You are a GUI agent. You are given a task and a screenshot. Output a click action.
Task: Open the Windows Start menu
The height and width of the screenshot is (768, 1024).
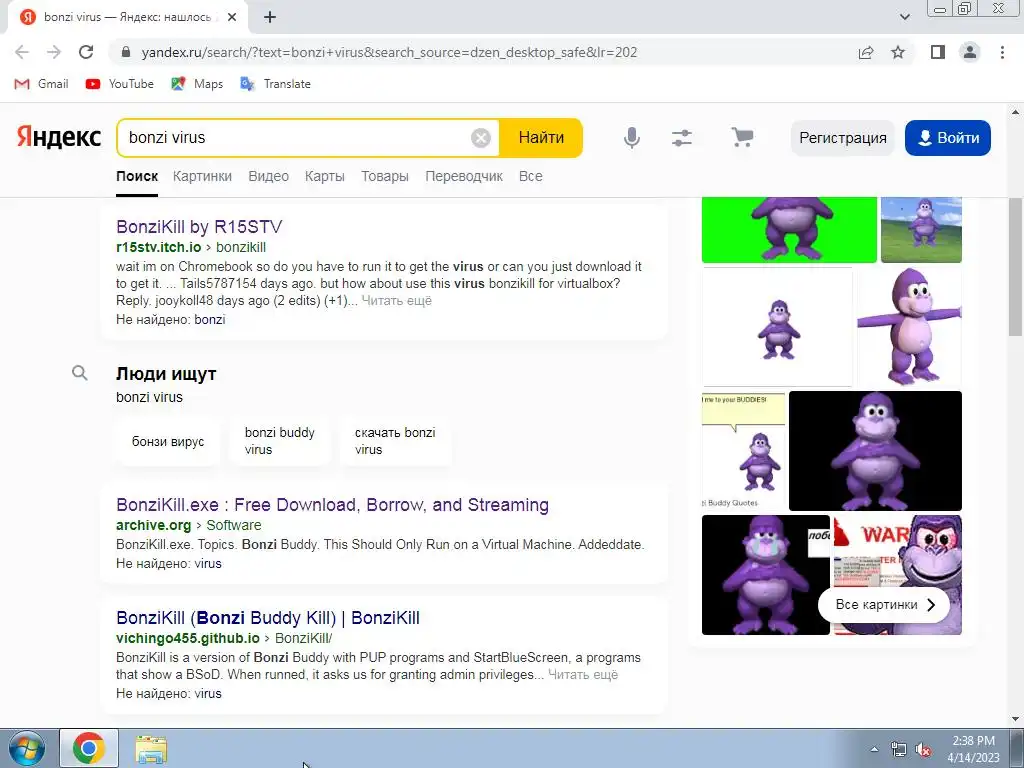[x=26, y=748]
